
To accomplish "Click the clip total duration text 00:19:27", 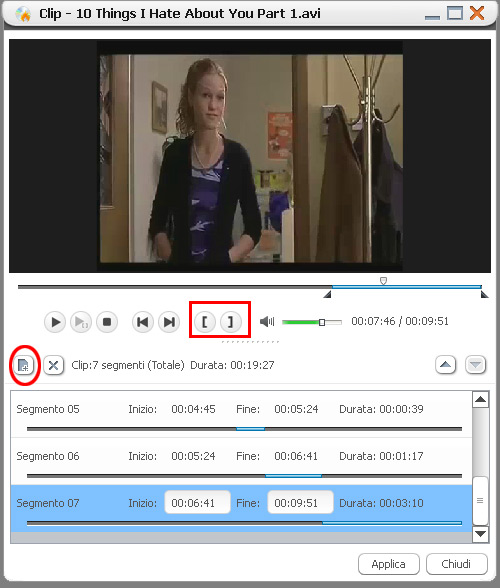I will coord(252,365).
